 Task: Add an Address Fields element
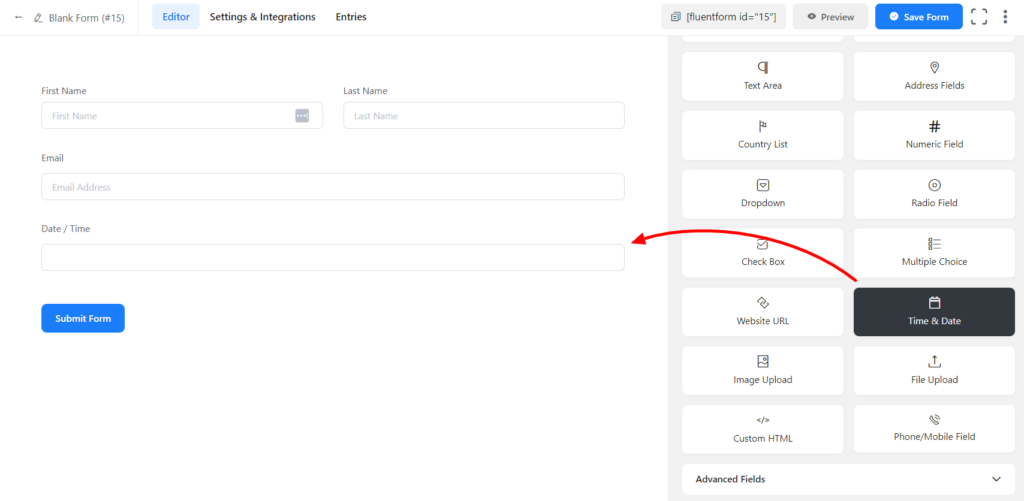pos(934,76)
